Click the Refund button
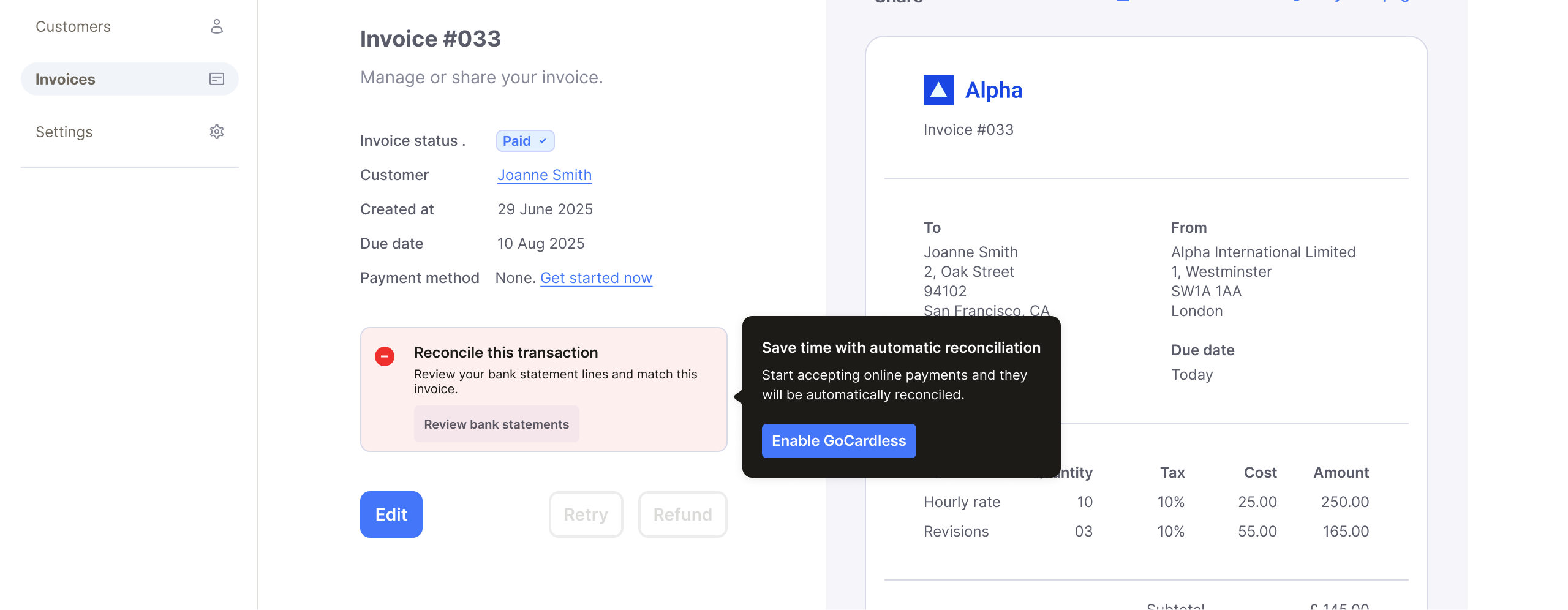Screen dimensions: 1568x610 point(682,514)
